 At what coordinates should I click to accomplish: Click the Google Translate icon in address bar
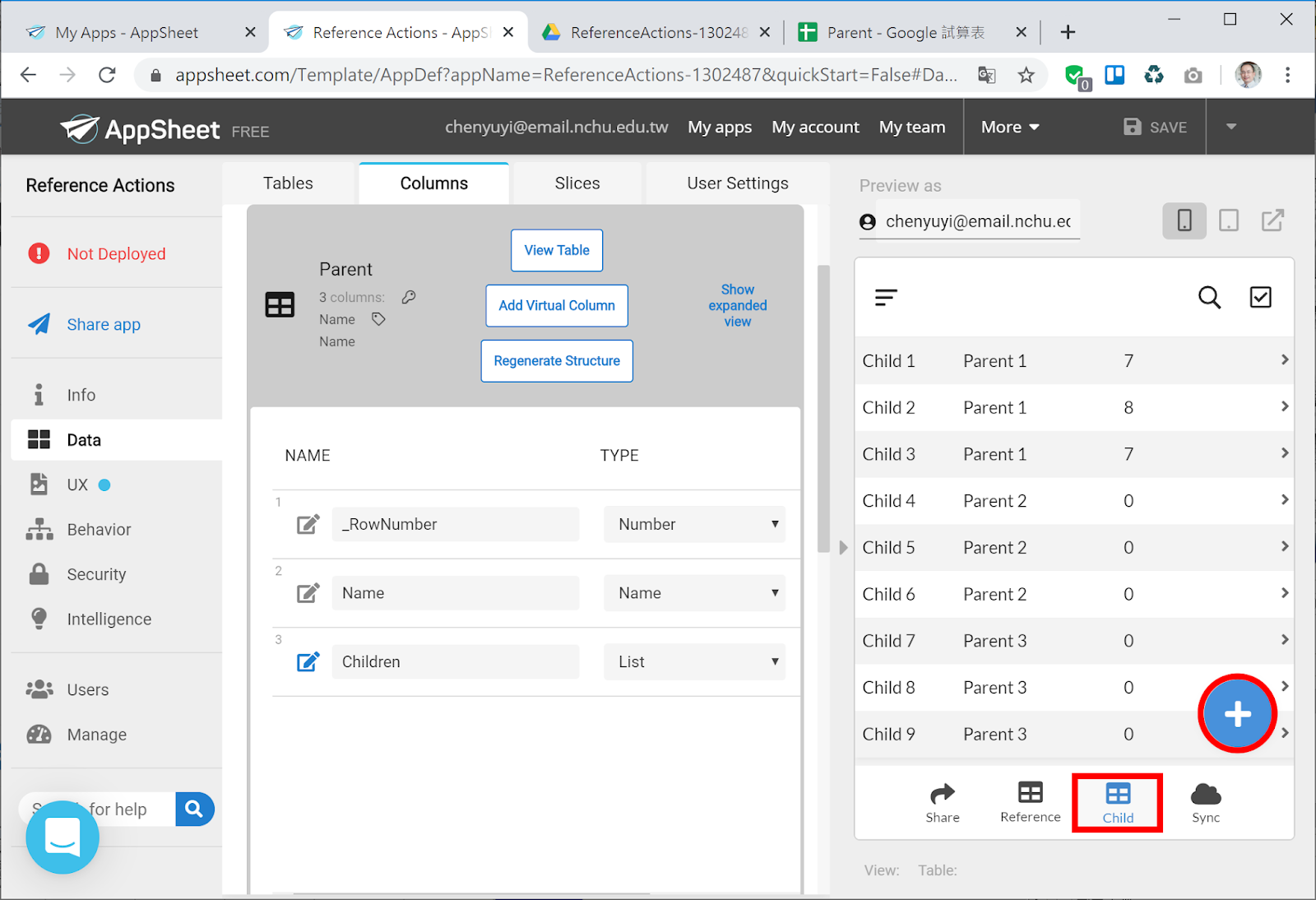987,76
